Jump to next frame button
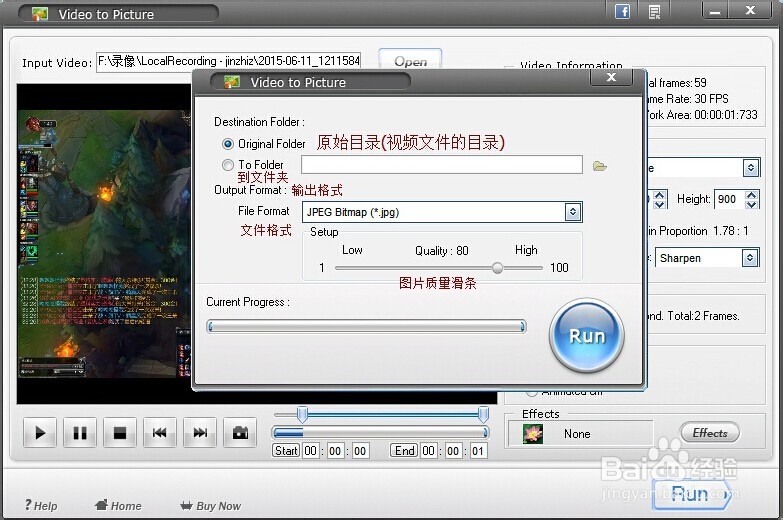 point(200,433)
